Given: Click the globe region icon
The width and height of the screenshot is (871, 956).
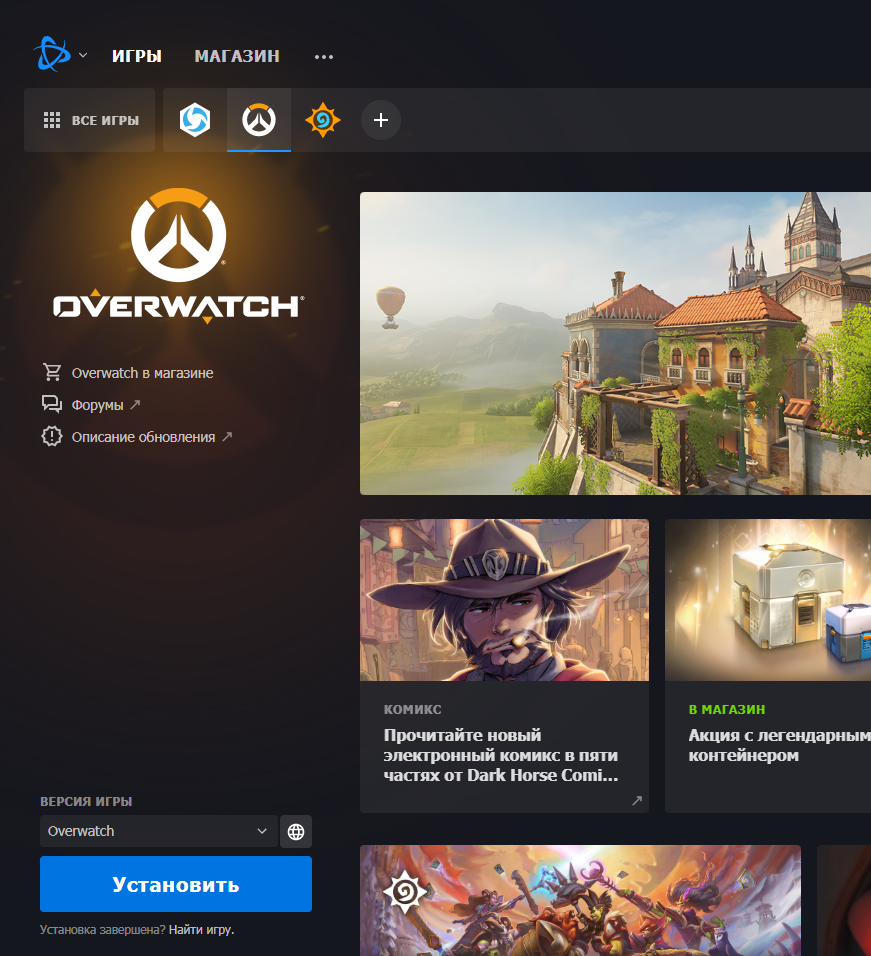Looking at the screenshot, I should coord(296,832).
